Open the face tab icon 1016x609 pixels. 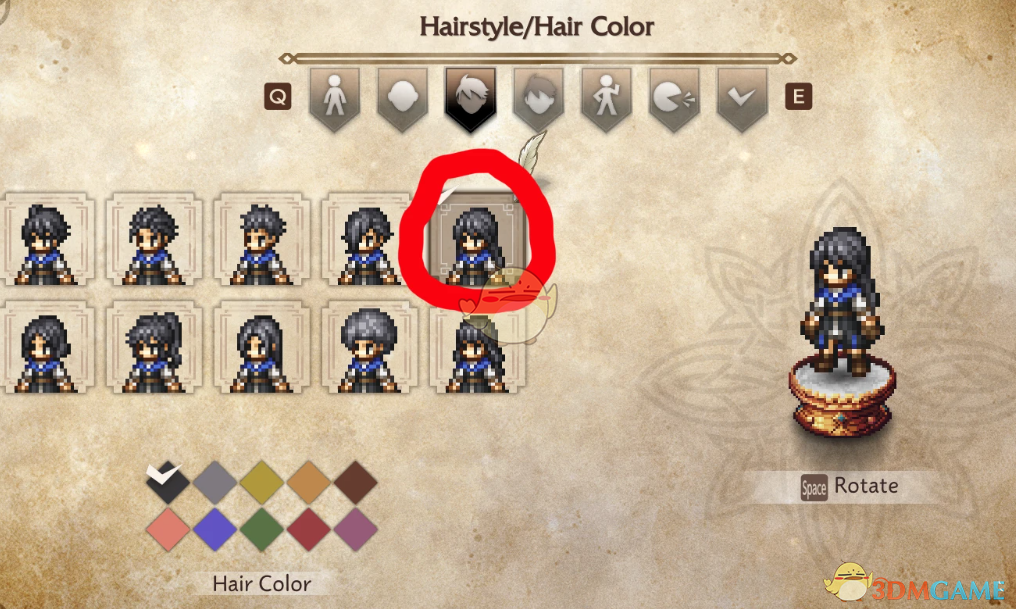coord(538,99)
